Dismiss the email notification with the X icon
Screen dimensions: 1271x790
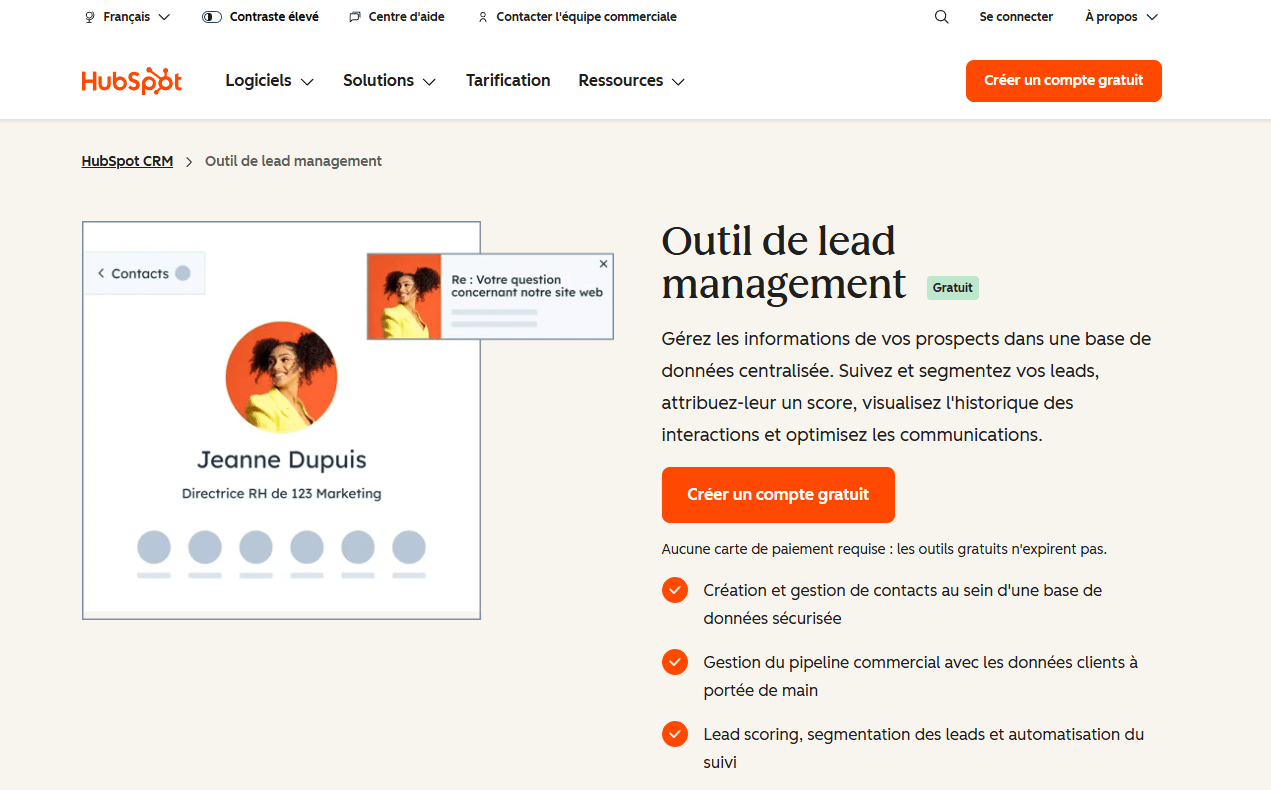tap(602, 263)
